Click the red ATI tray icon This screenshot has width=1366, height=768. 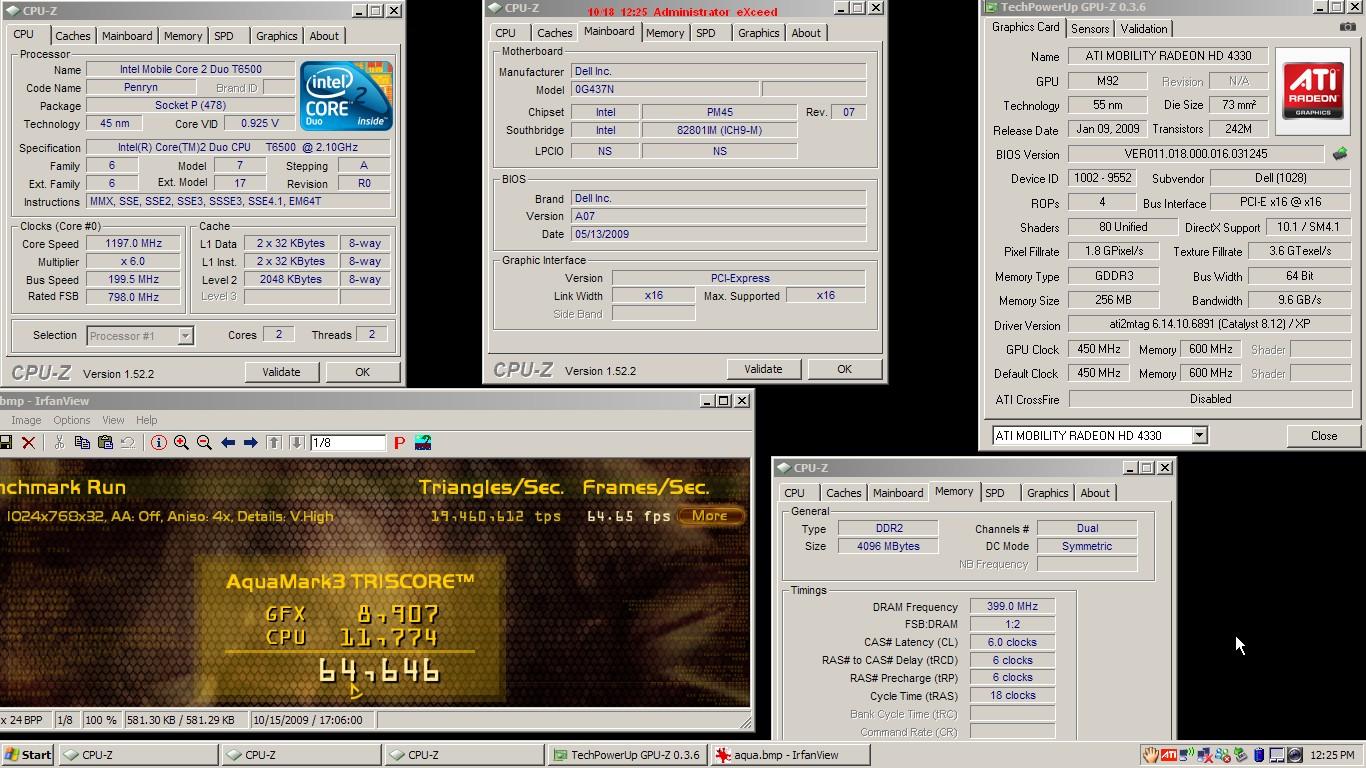click(1168, 755)
